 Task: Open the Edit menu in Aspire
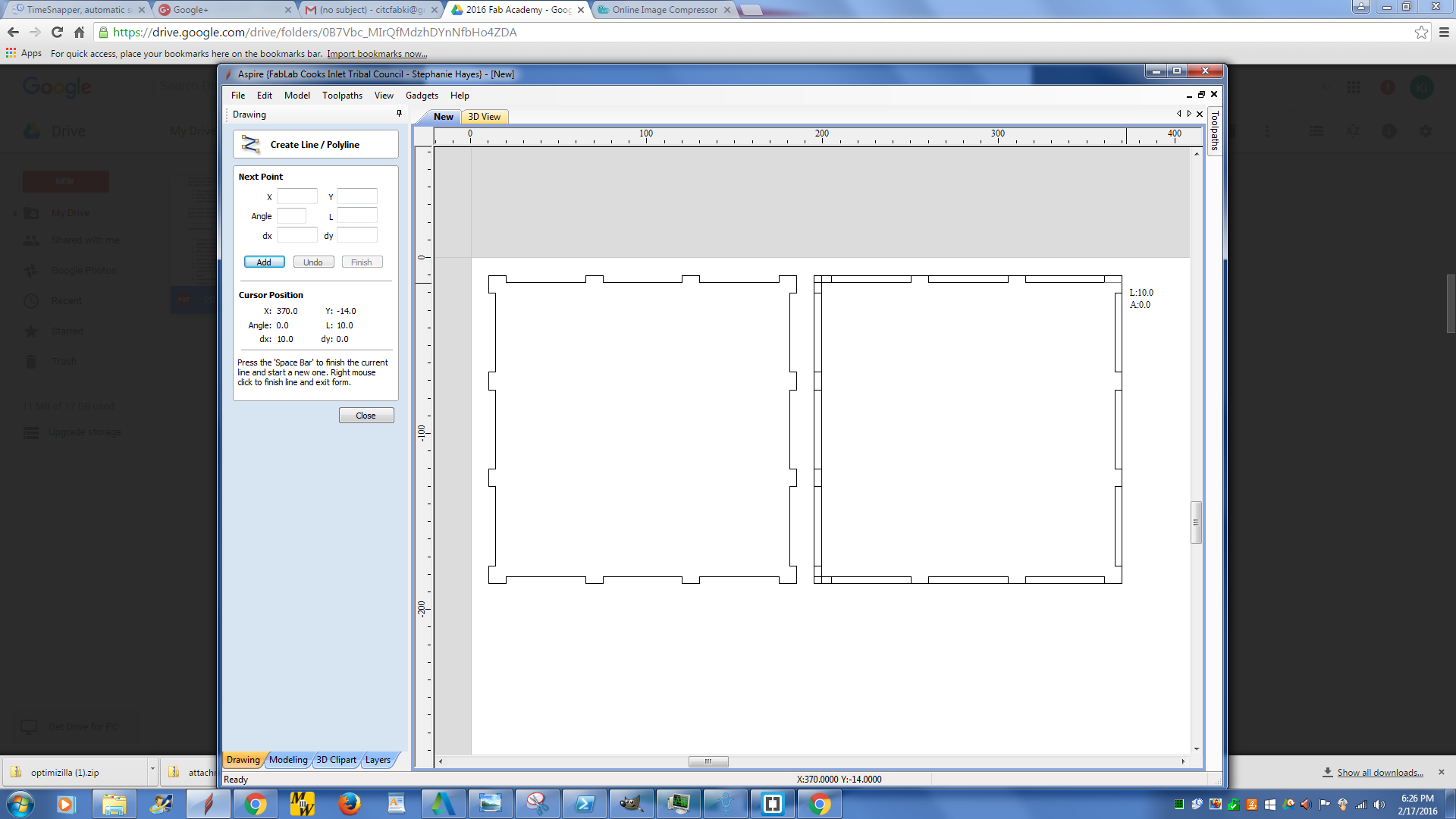pos(265,96)
